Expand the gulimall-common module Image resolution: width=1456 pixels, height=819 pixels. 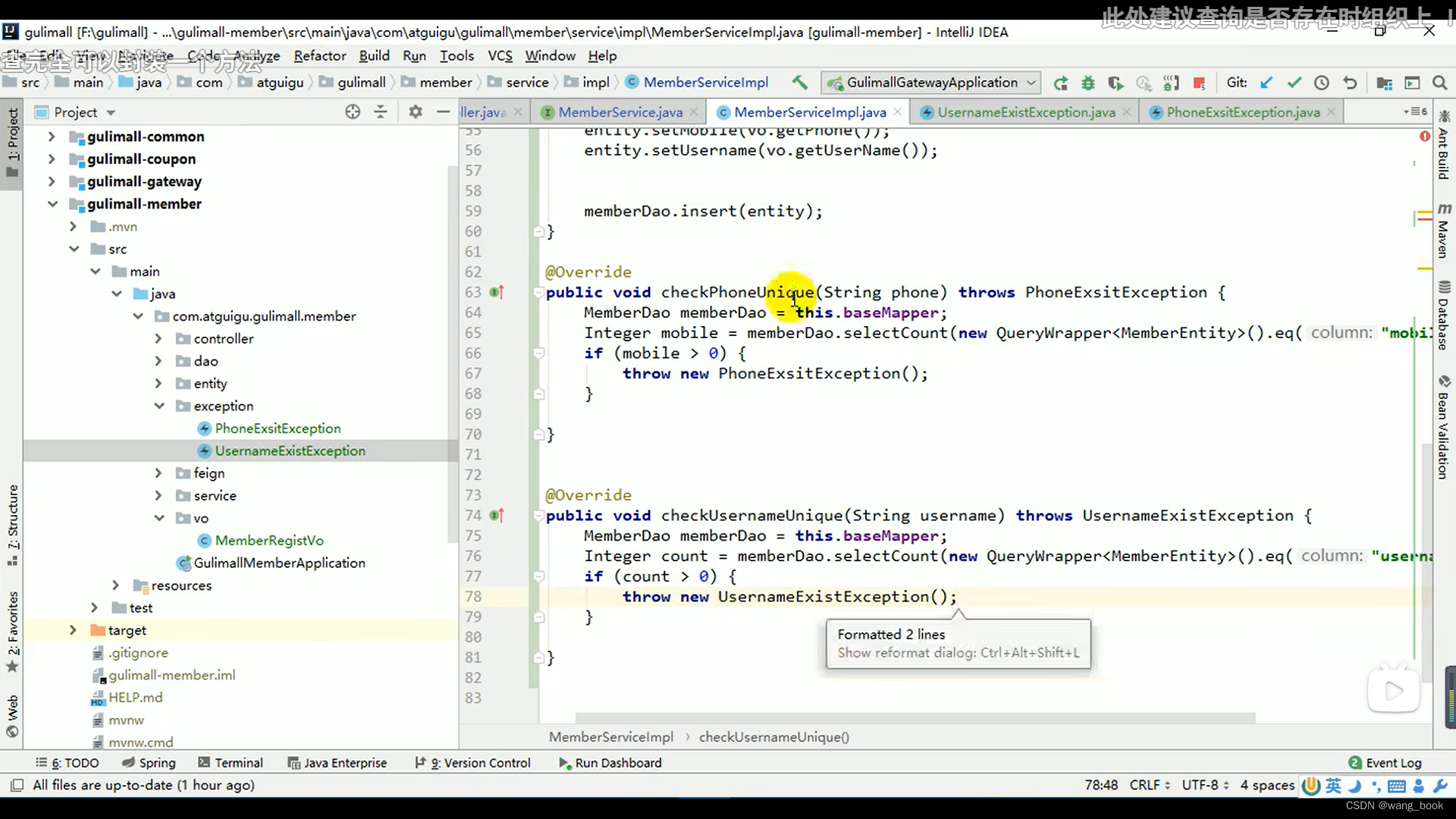tap(52, 136)
